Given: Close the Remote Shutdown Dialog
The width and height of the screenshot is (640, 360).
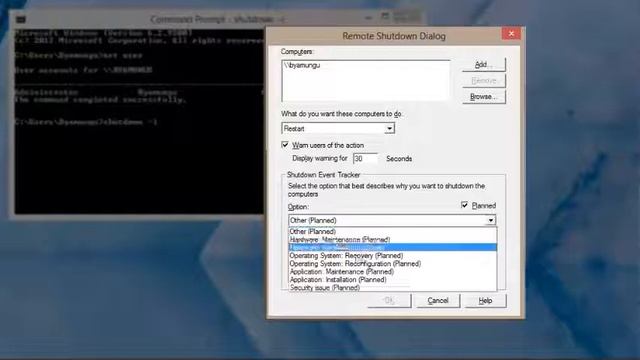Looking at the screenshot, I should tap(511, 34).
